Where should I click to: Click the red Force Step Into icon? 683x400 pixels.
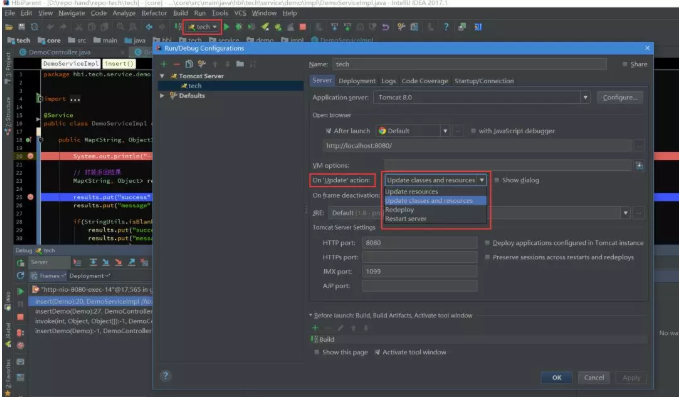coord(118,262)
